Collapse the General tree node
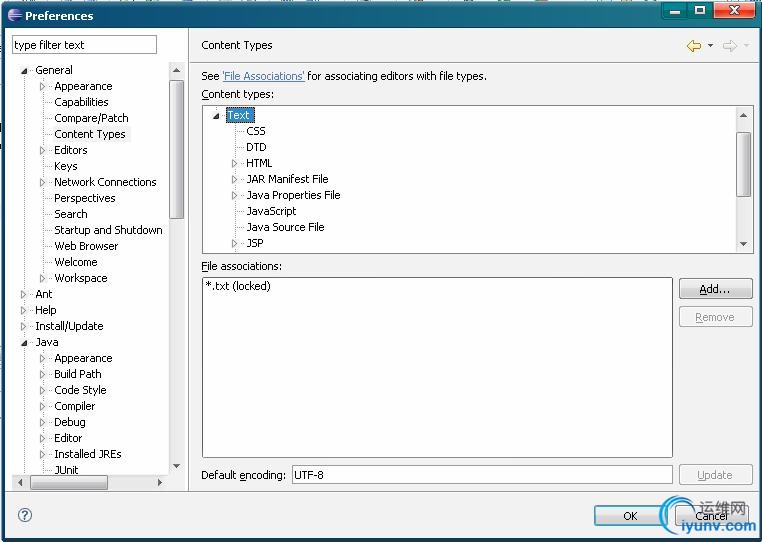Viewport: 762px width, 542px height. 24,71
